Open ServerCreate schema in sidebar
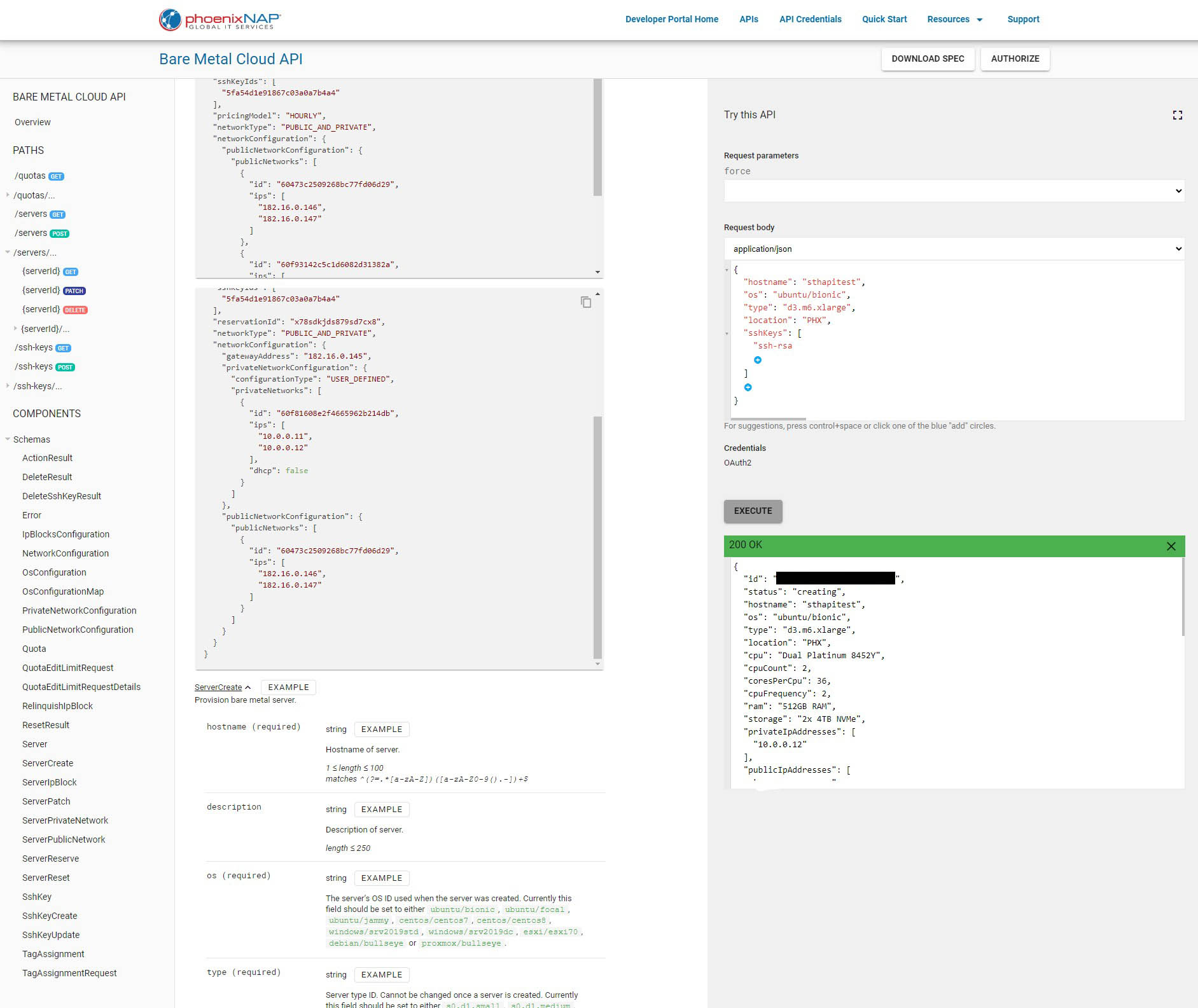The width and height of the screenshot is (1198, 1008). [48, 763]
